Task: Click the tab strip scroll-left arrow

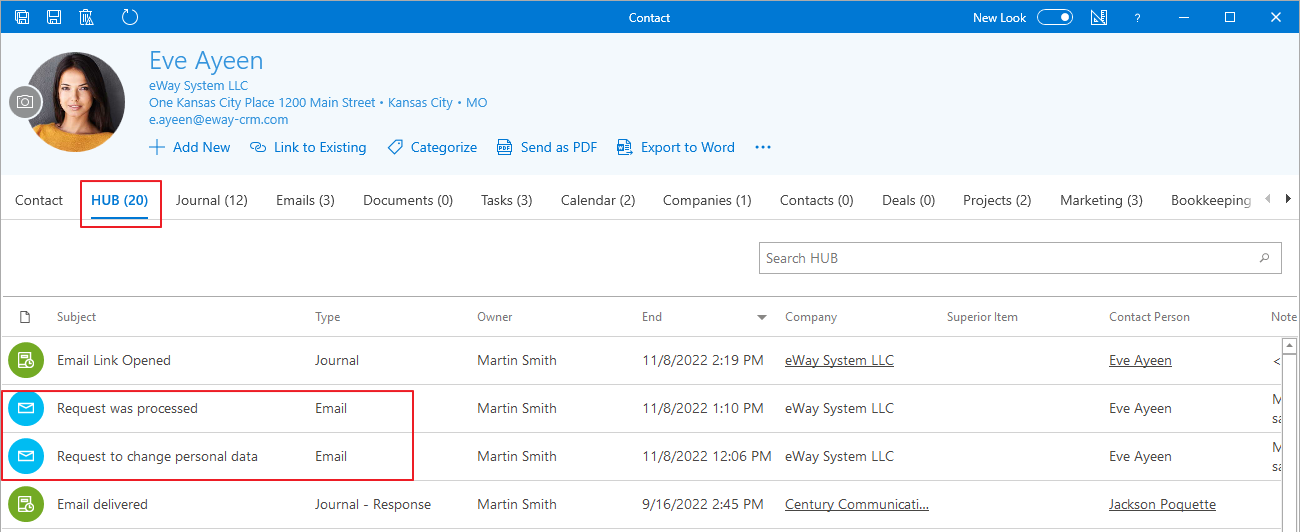Action: tap(1268, 199)
